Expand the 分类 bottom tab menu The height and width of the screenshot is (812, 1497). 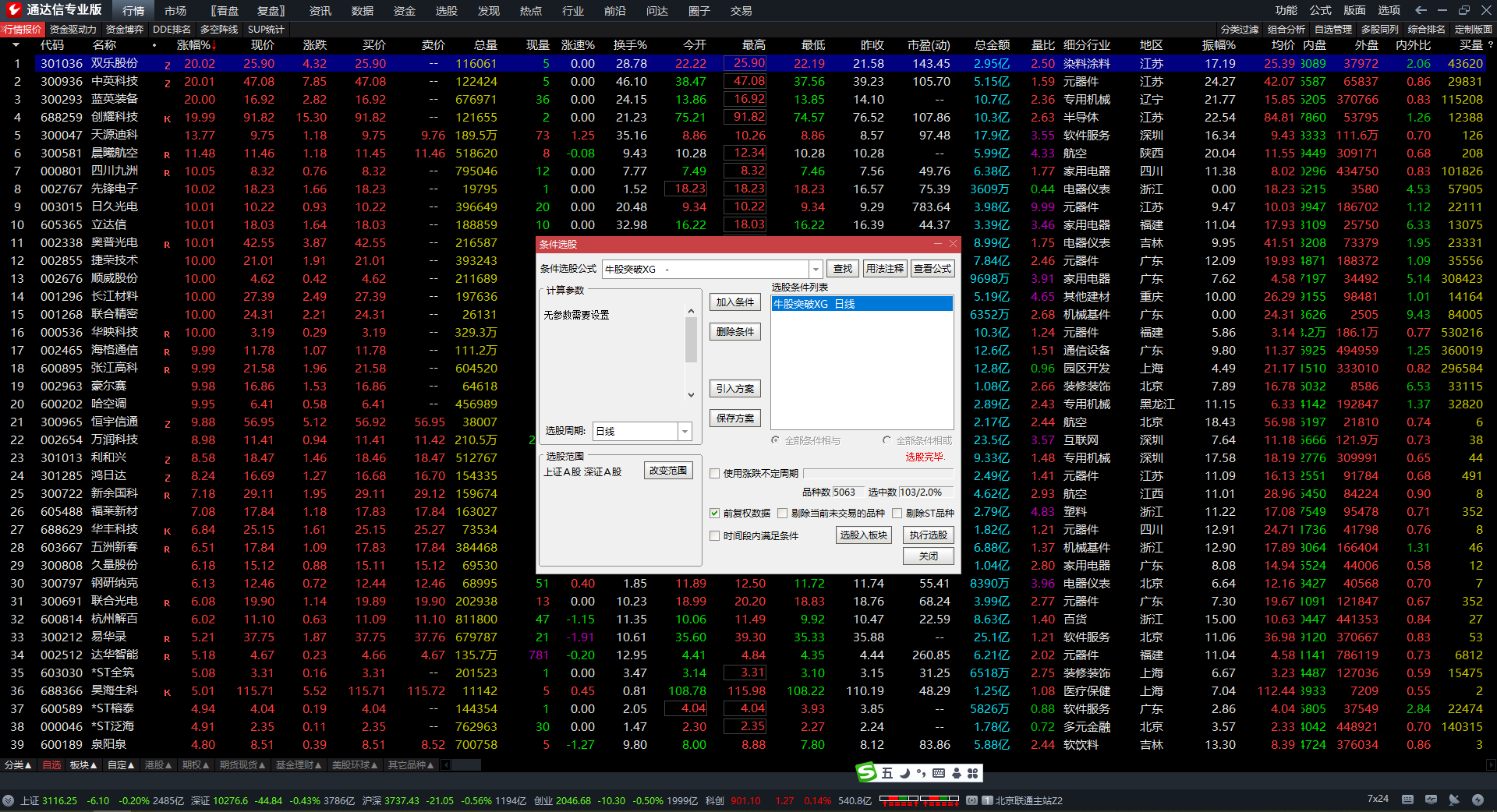pos(19,765)
